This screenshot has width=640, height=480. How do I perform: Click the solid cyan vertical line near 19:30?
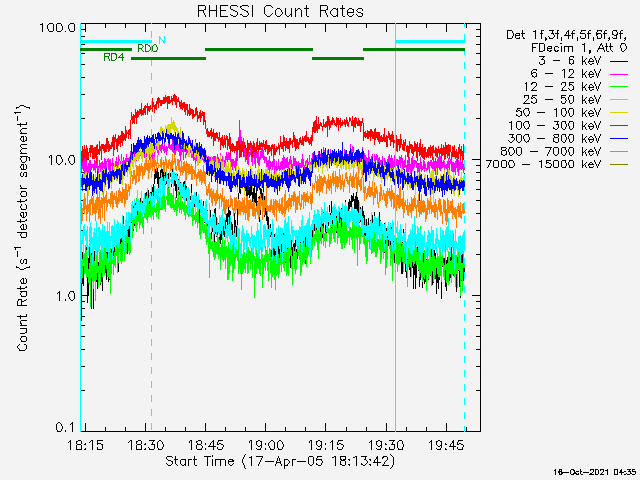click(x=395, y=227)
